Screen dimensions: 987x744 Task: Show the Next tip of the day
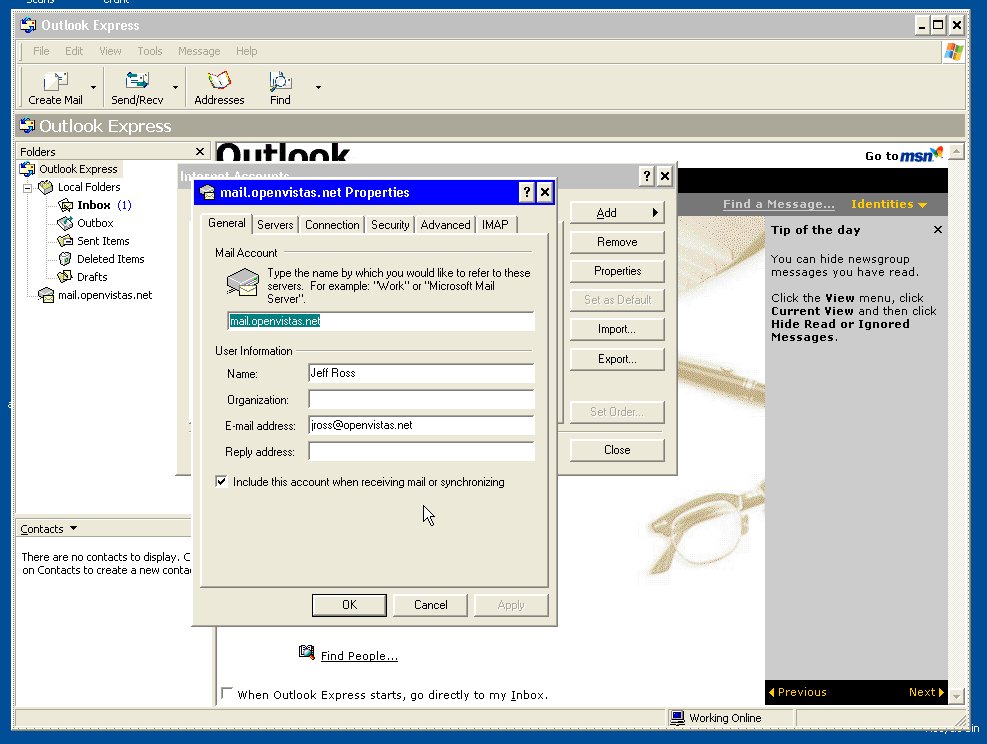[x=926, y=692]
